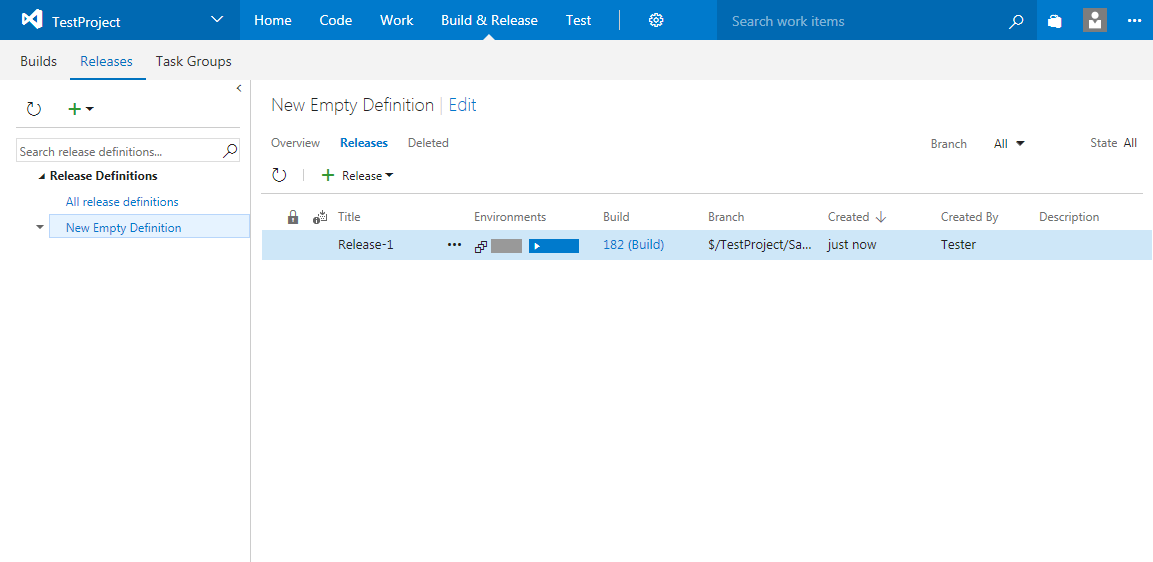Viewport: 1153px width, 562px height.
Task: Click the blue in-progress environment bar
Action: pyautogui.click(x=554, y=246)
